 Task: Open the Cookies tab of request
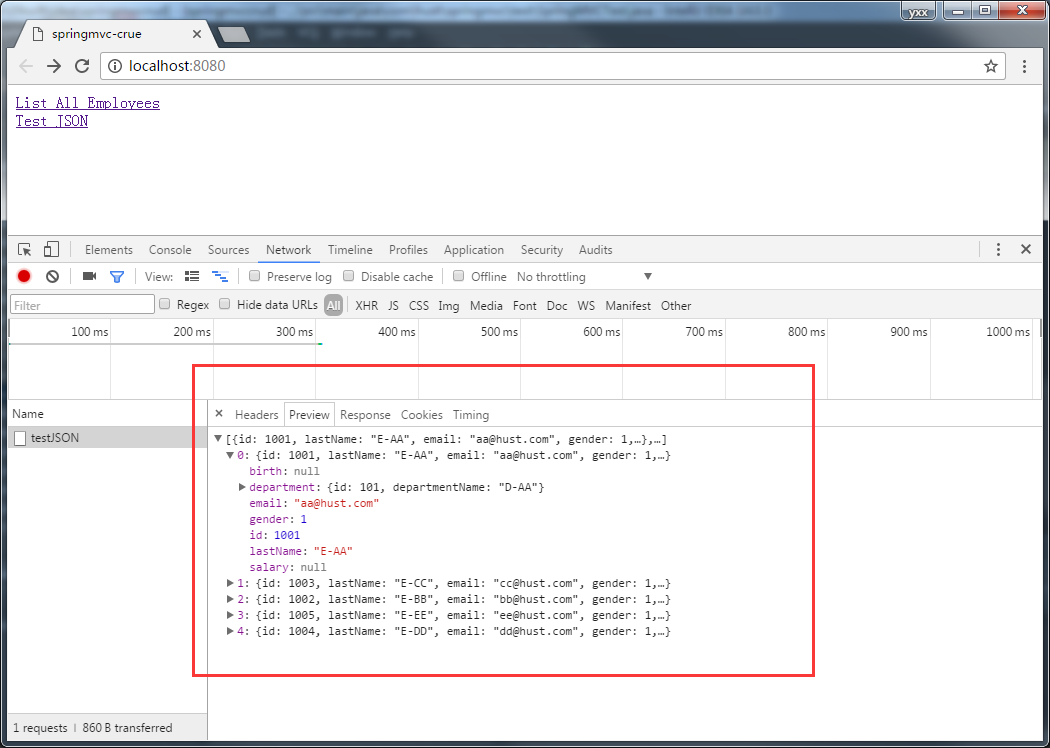pyautogui.click(x=422, y=415)
